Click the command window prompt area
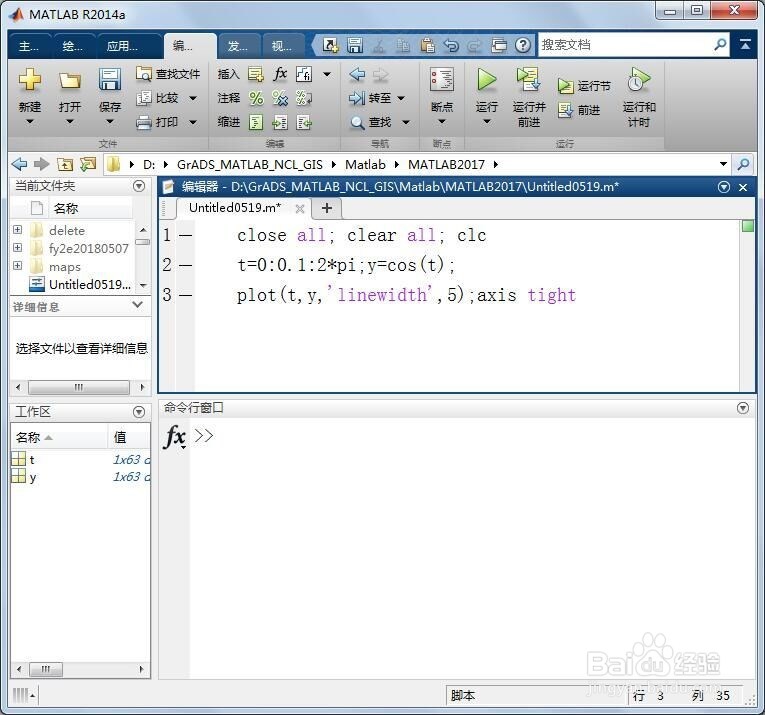The width and height of the screenshot is (765, 715). click(x=471, y=548)
